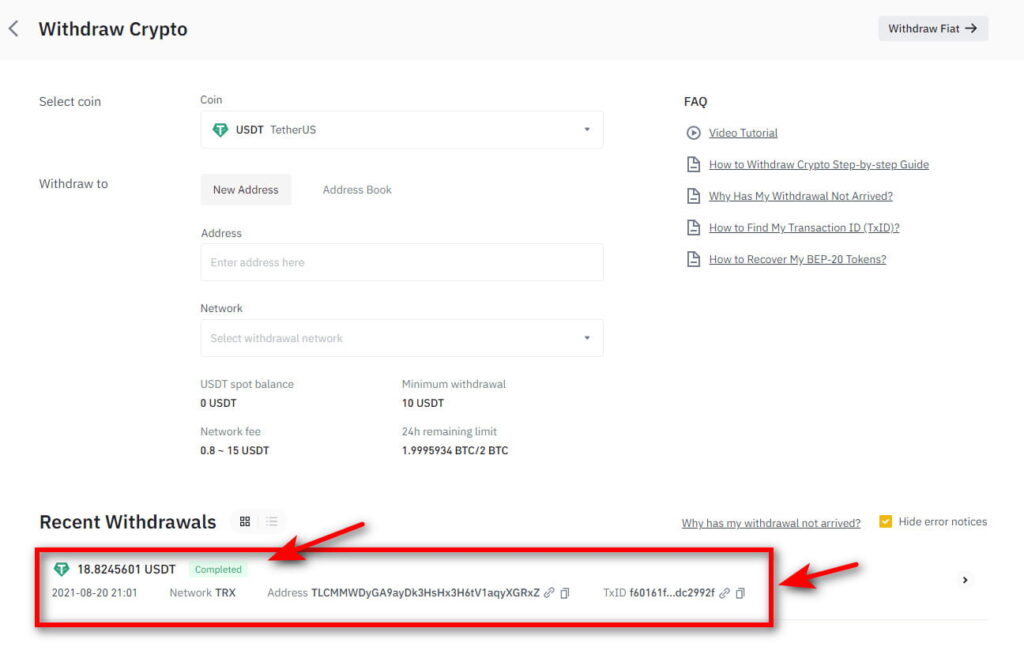Switch to the Address Book tab
Viewport: 1024px width, 647px height.
click(x=357, y=190)
